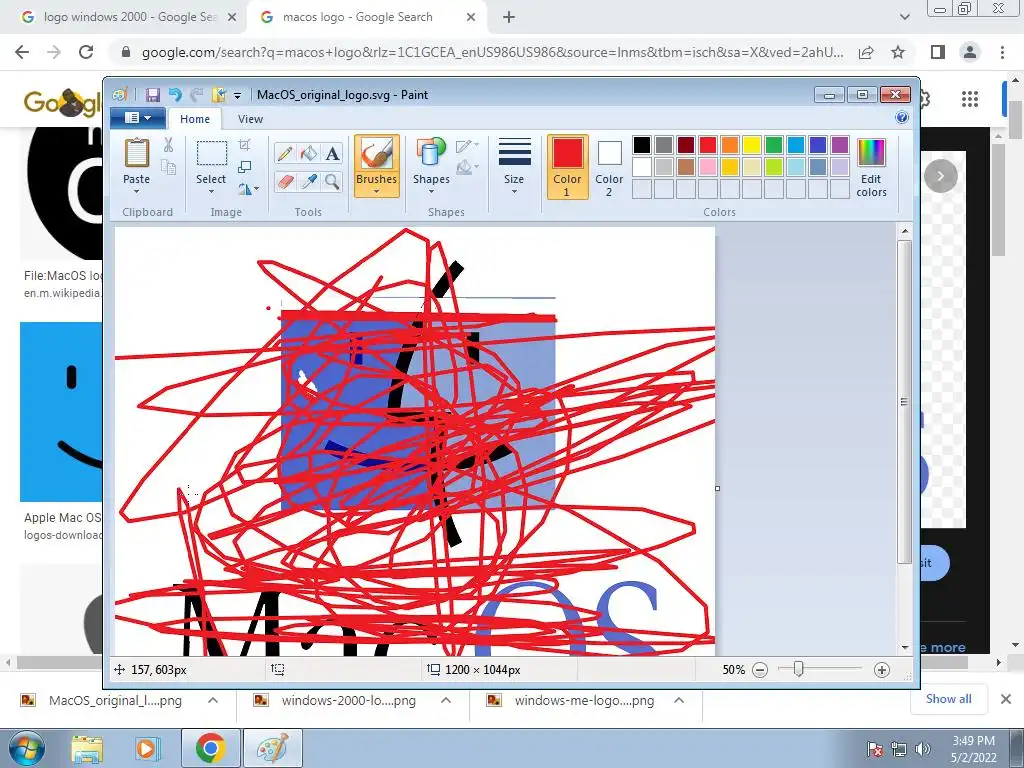Bookmark this page with the star icon
This screenshot has width=1024, height=768.
899,52
